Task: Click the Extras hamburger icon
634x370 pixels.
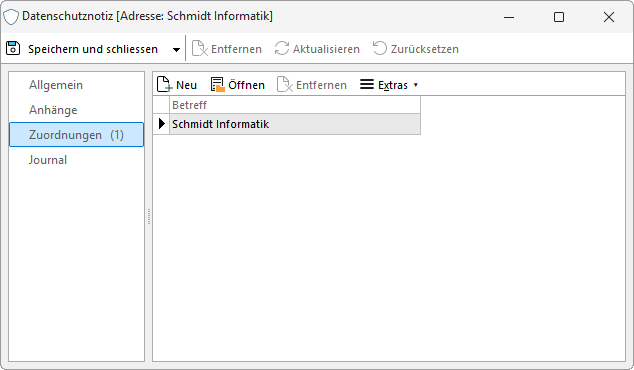Action: click(x=367, y=84)
